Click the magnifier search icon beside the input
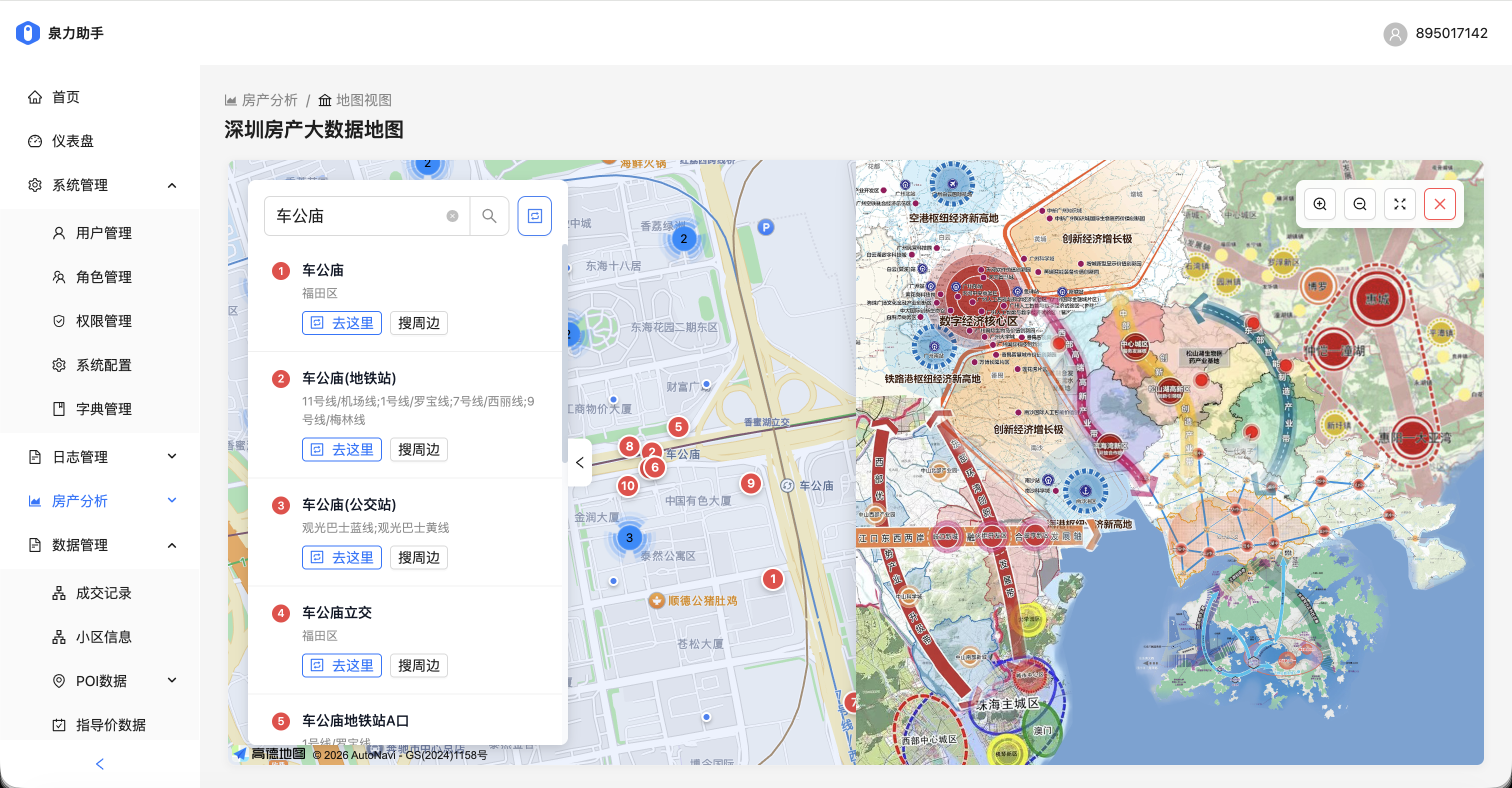The height and width of the screenshot is (788, 1512). (x=489, y=216)
